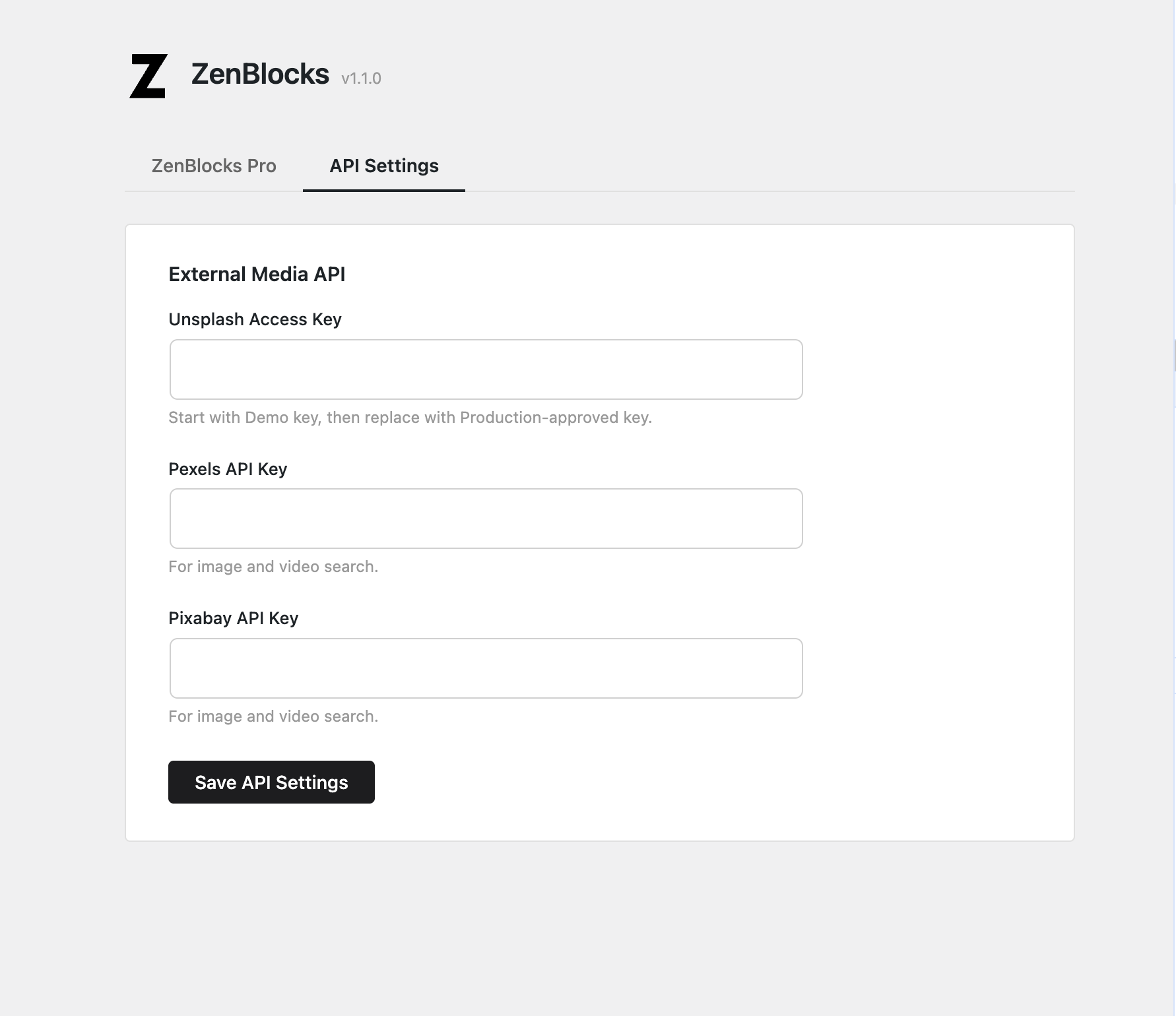Viewport: 1176px width, 1016px height.
Task: Click the v1.1.0 version label
Action: point(360,79)
